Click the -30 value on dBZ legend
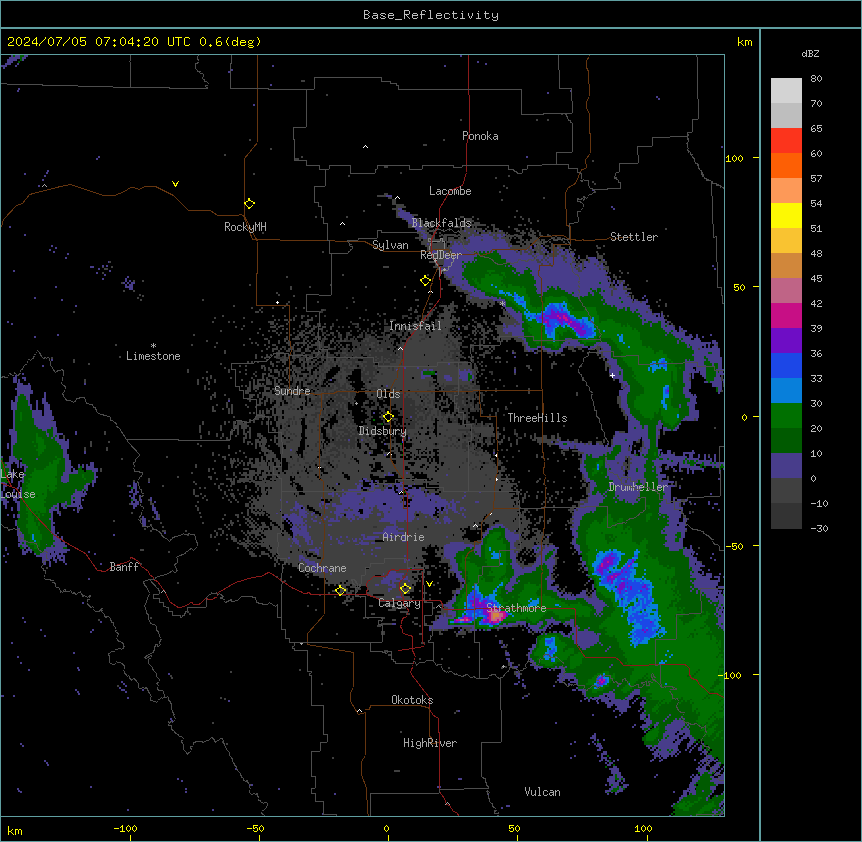Screen dimensions: 862x842 (819, 528)
